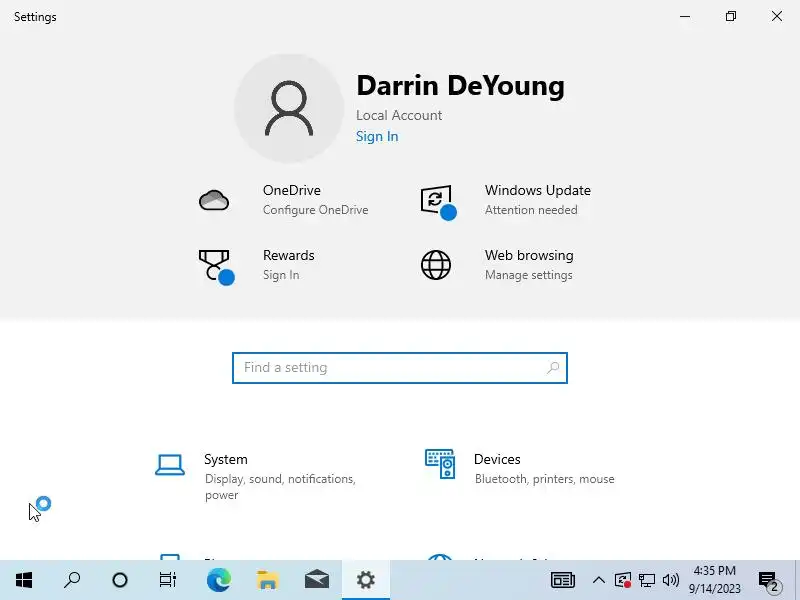This screenshot has width=800, height=600.
Task: Open the OneDrive cloud icon
Action: [214, 200]
